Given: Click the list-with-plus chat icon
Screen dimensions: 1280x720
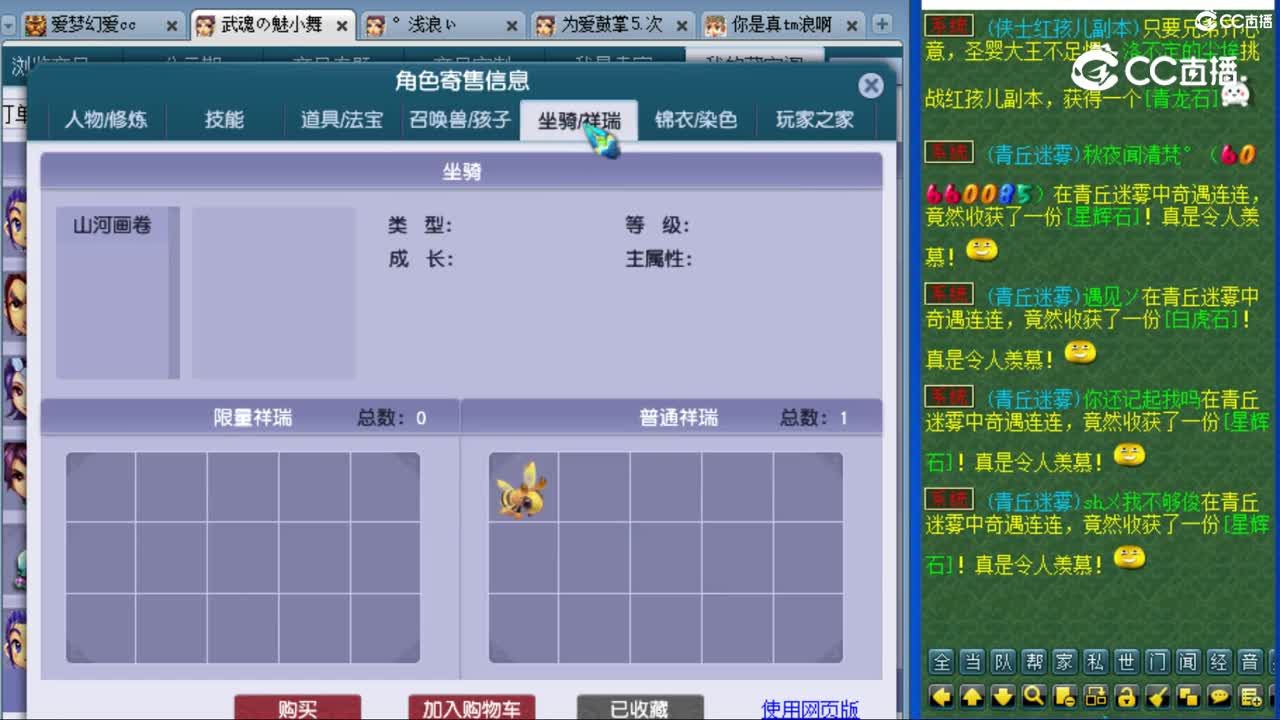Looking at the screenshot, I should click(x=1249, y=696).
